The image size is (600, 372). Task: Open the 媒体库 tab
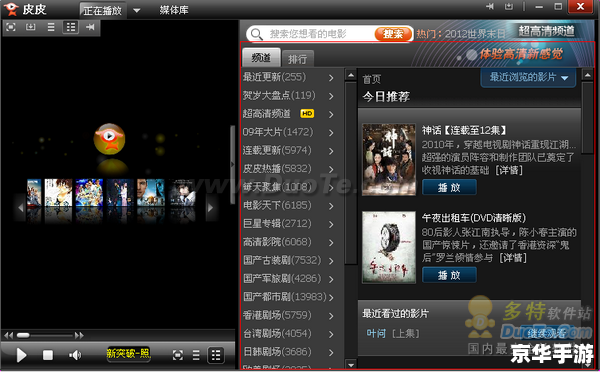click(174, 10)
